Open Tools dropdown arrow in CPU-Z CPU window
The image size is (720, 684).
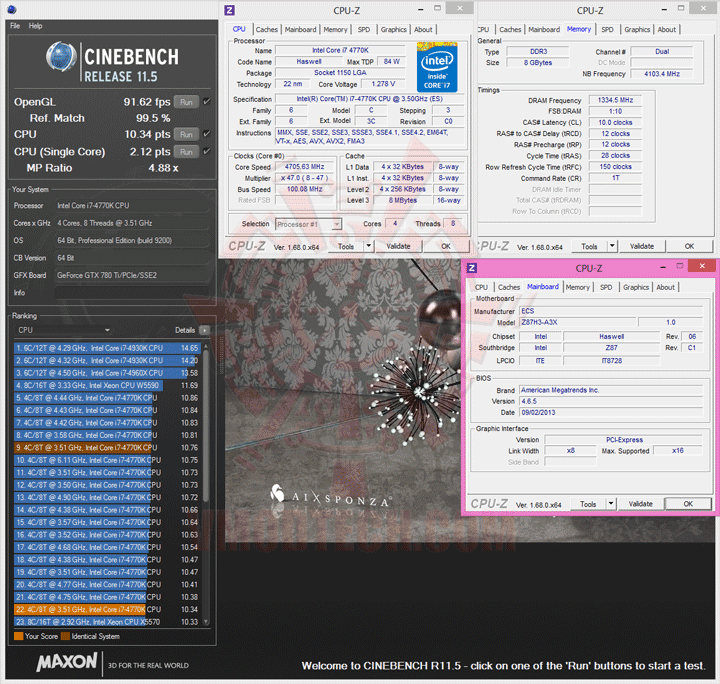coord(369,246)
